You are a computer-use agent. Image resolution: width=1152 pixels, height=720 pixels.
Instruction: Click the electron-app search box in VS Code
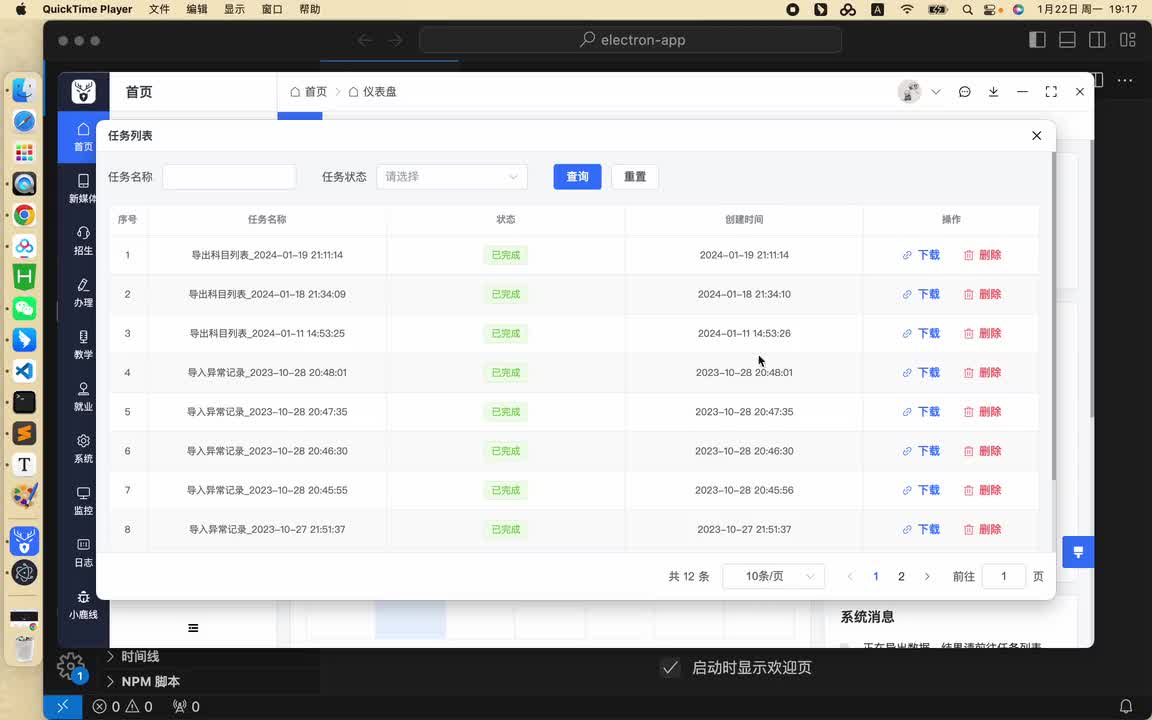click(630, 40)
